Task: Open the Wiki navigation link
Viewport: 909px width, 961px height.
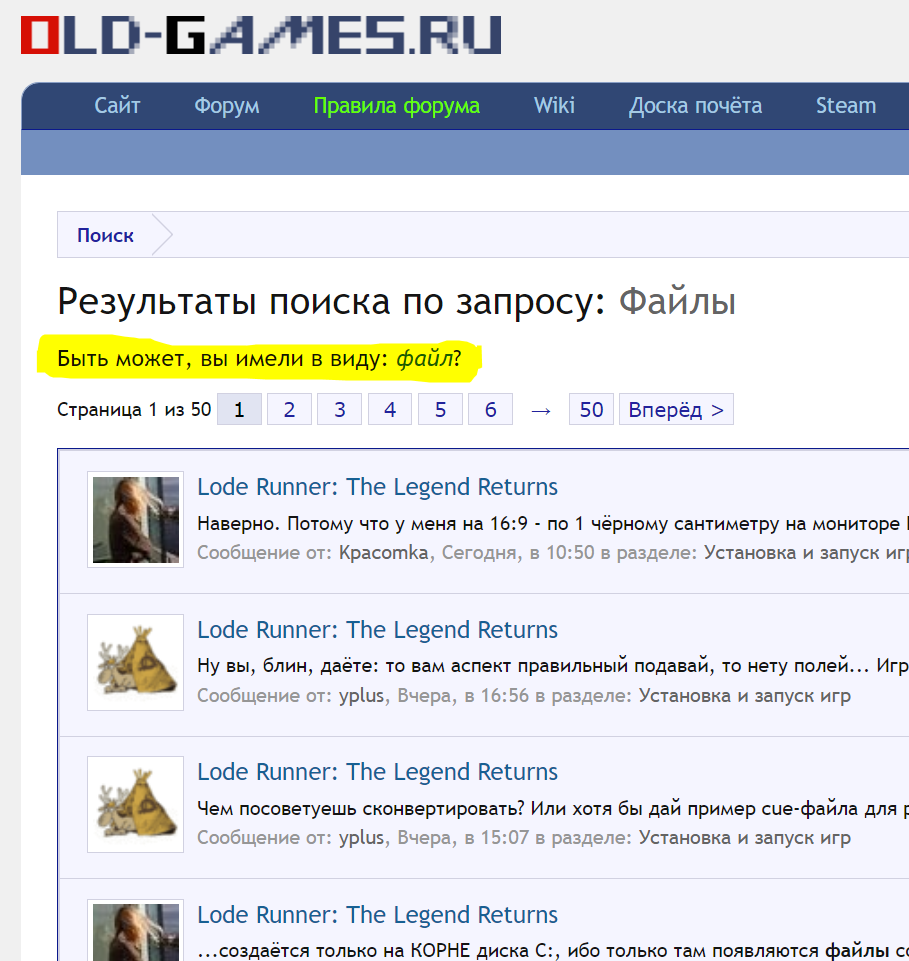Action: pos(554,105)
